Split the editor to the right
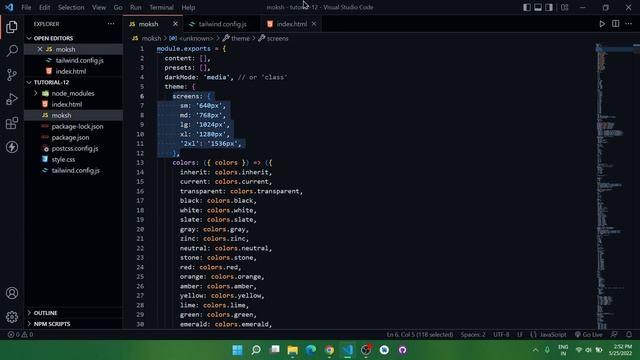640x360 pixels. (616, 24)
